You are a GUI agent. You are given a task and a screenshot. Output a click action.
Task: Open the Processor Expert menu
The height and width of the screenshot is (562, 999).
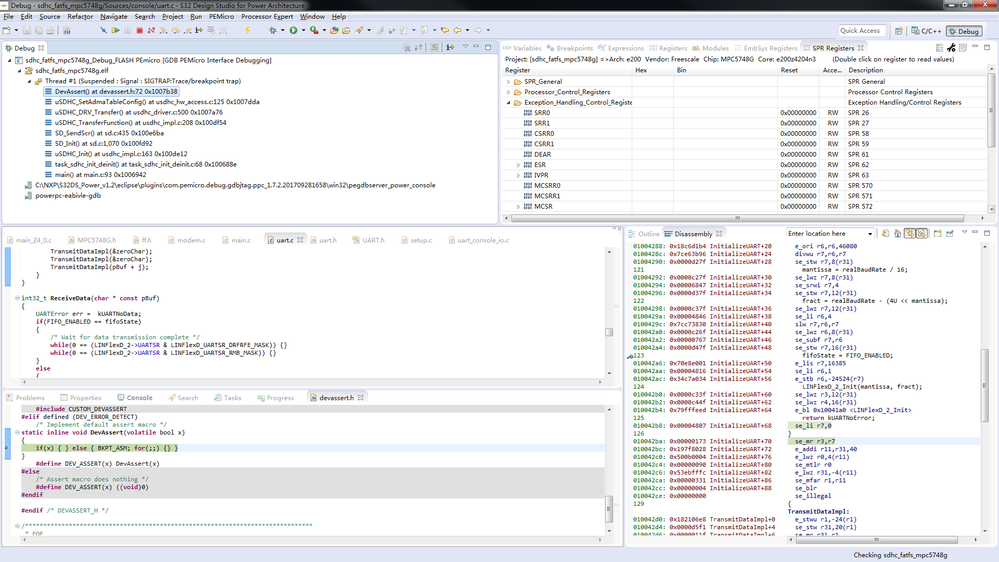(267, 17)
